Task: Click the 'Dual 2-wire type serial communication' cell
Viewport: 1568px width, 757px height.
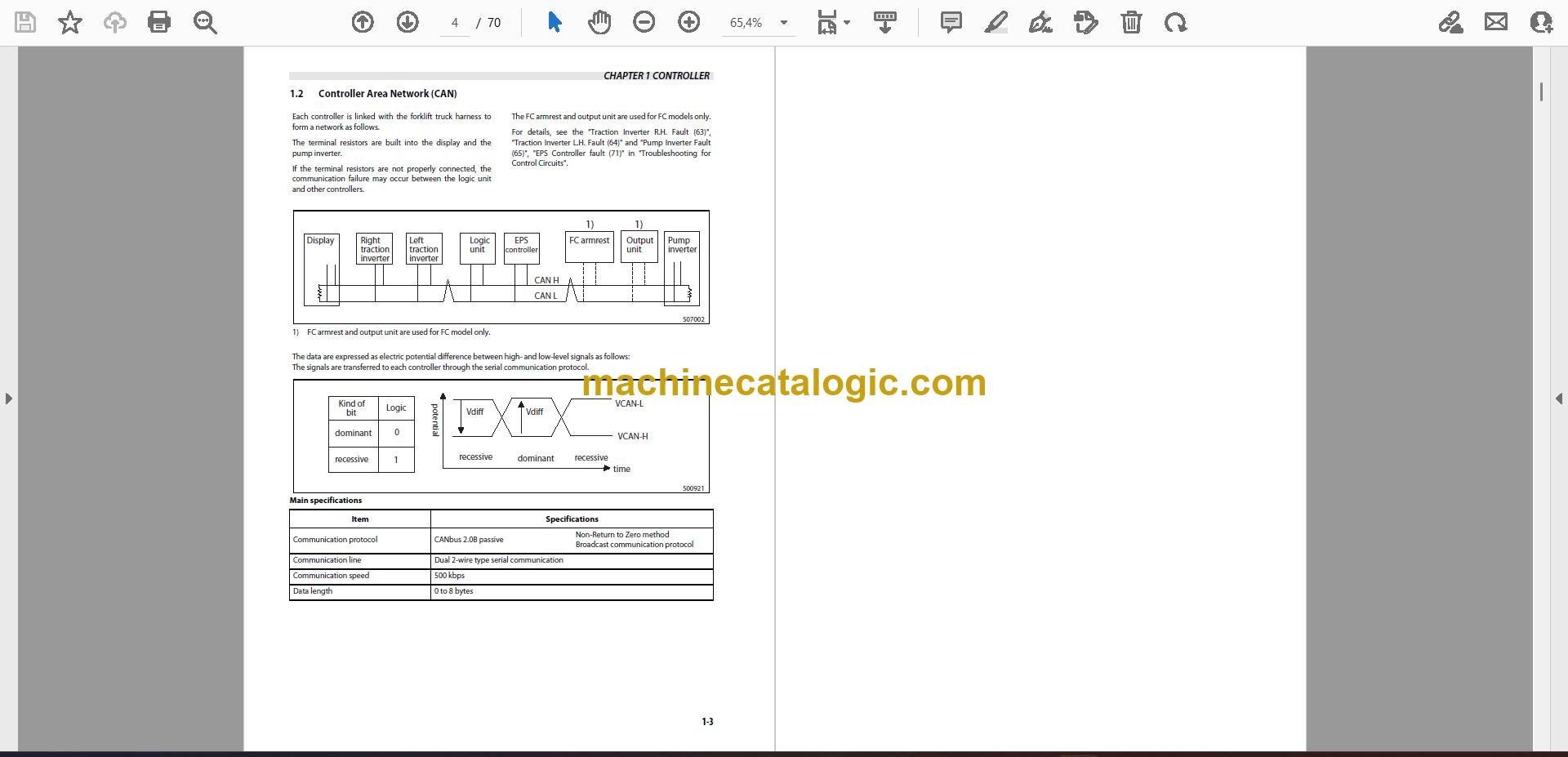Action: (x=572, y=560)
